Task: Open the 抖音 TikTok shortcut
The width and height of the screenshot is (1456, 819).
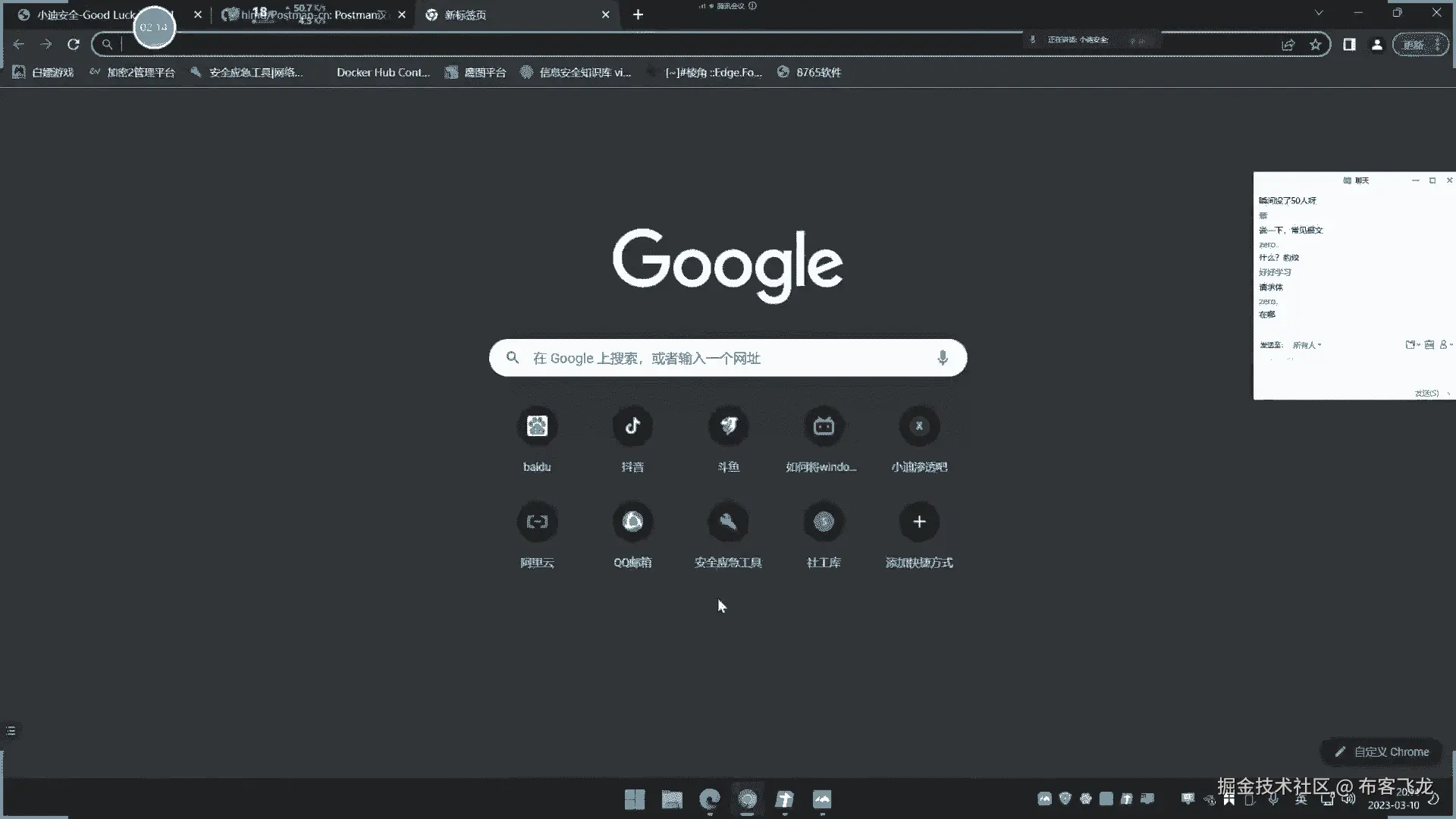Action: pyautogui.click(x=632, y=426)
